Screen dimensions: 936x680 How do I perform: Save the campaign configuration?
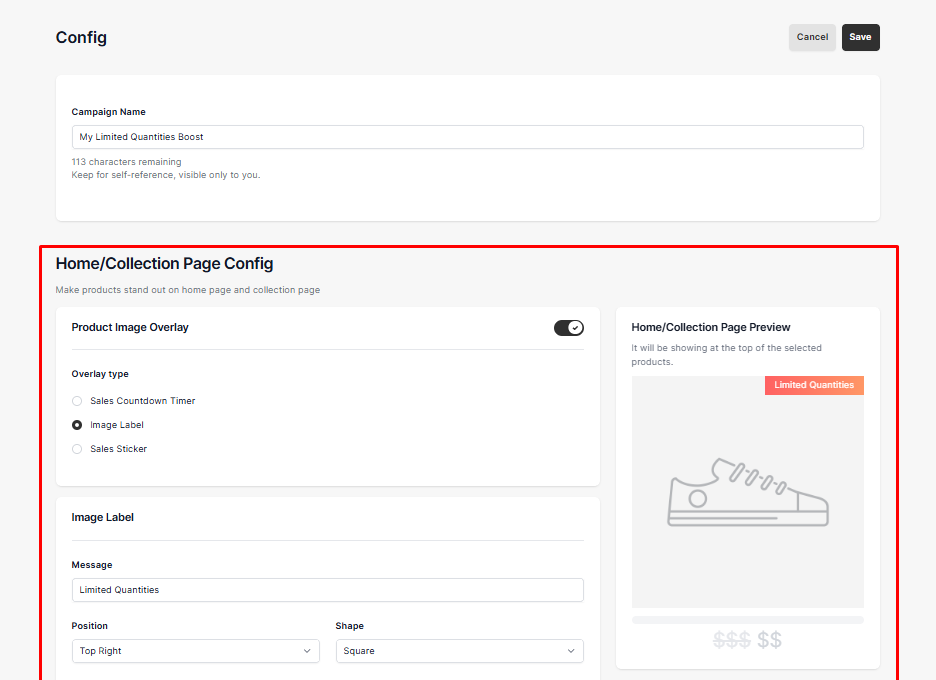pos(860,37)
